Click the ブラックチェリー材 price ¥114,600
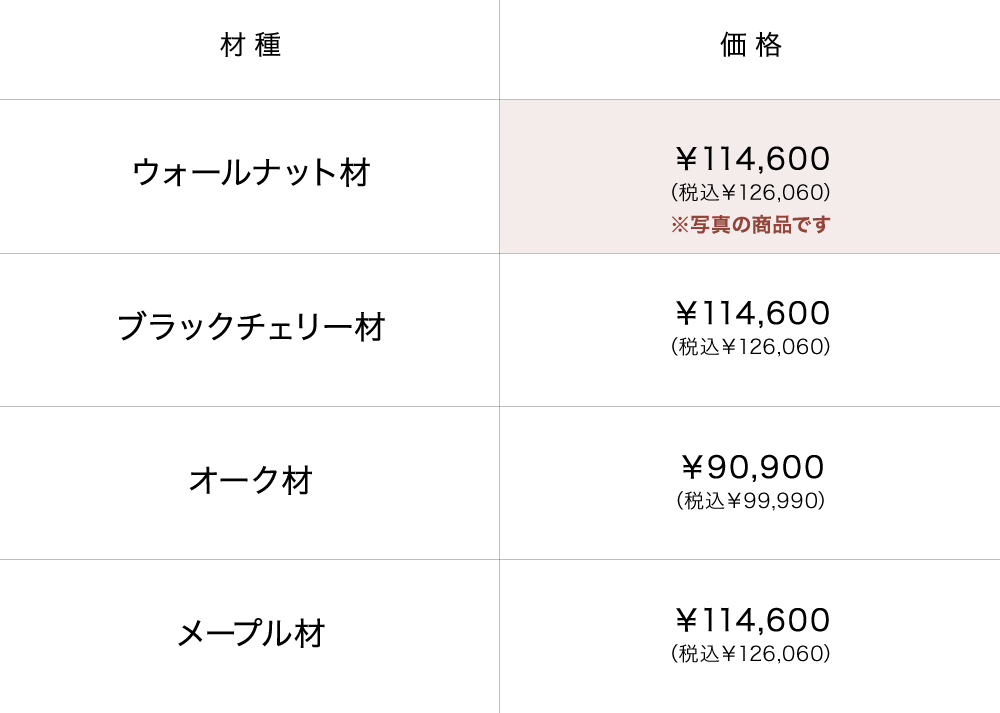This screenshot has width=1000, height=713. tap(752, 313)
